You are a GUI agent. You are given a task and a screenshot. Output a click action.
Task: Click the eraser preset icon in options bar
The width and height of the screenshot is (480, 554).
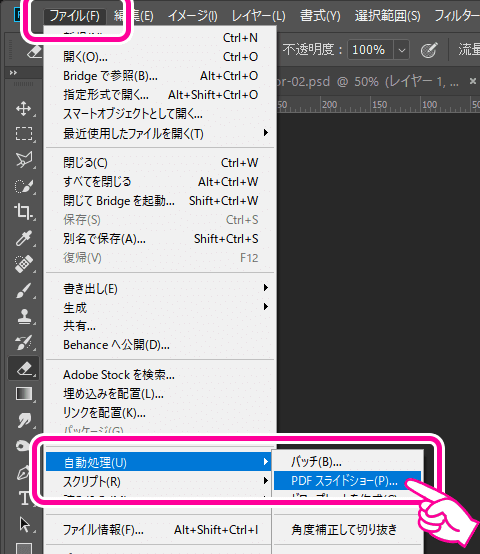tap(35, 52)
